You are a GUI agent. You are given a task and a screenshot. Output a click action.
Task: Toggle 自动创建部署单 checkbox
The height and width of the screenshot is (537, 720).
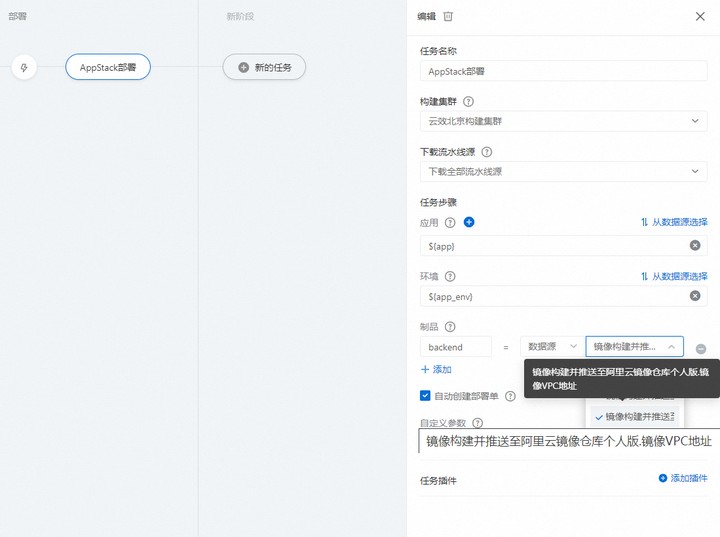pyautogui.click(x=425, y=396)
